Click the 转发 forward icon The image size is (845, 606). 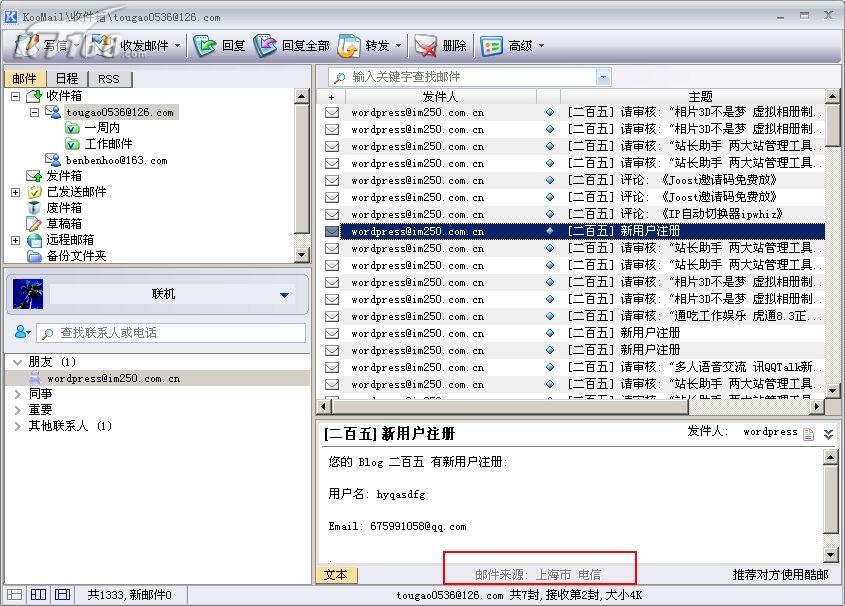(349, 46)
